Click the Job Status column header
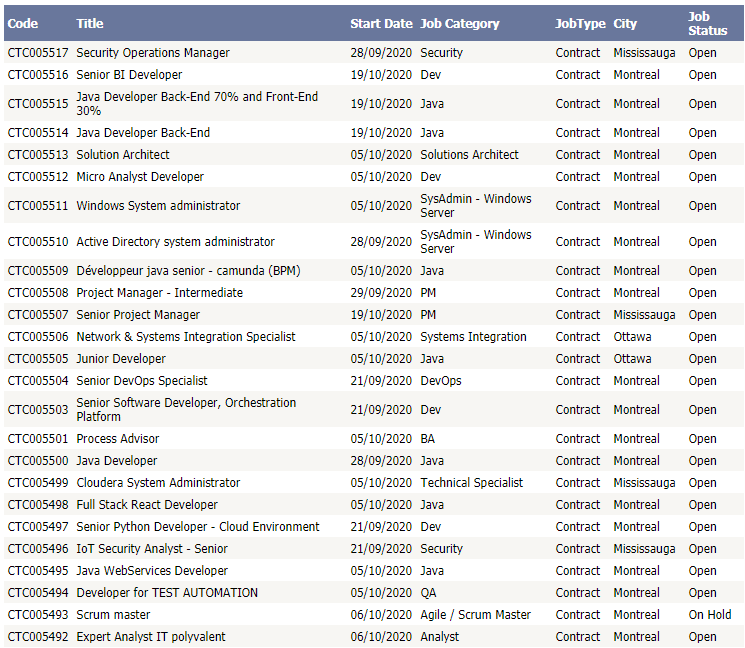Viewport: 745px width, 648px height. [707, 24]
